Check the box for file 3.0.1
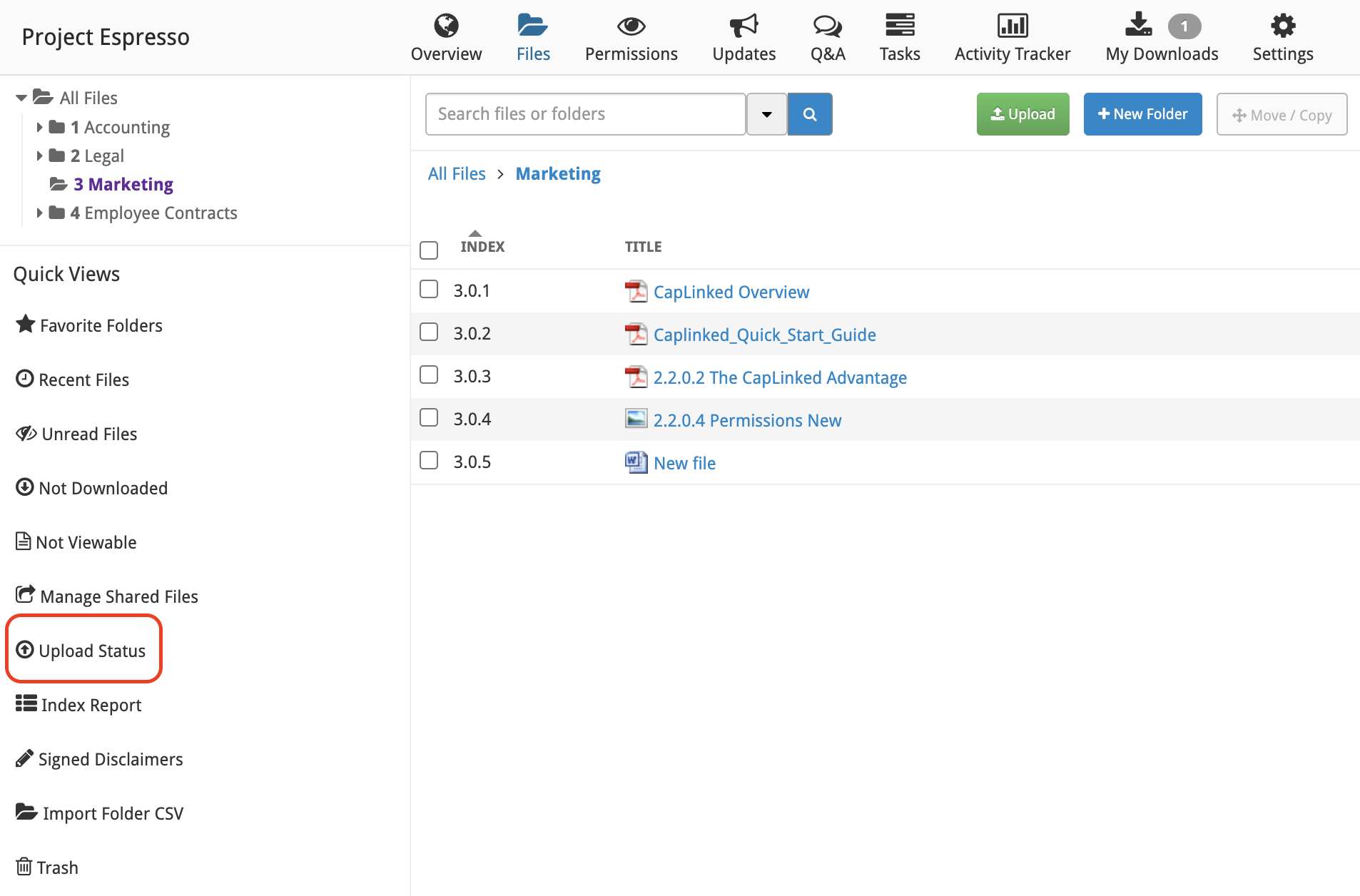The height and width of the screenshot is (896, 1360). pos(429,289)
